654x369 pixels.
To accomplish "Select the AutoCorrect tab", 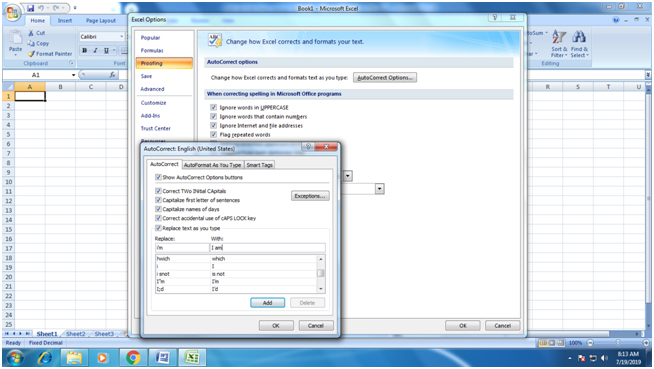I will pos(164,164).
